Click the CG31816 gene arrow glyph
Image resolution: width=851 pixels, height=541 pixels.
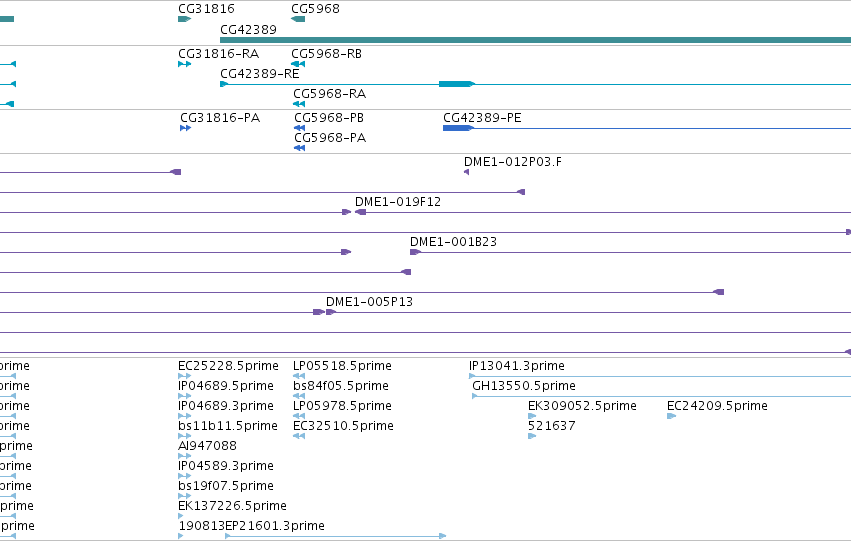click(x=185, y=19)
